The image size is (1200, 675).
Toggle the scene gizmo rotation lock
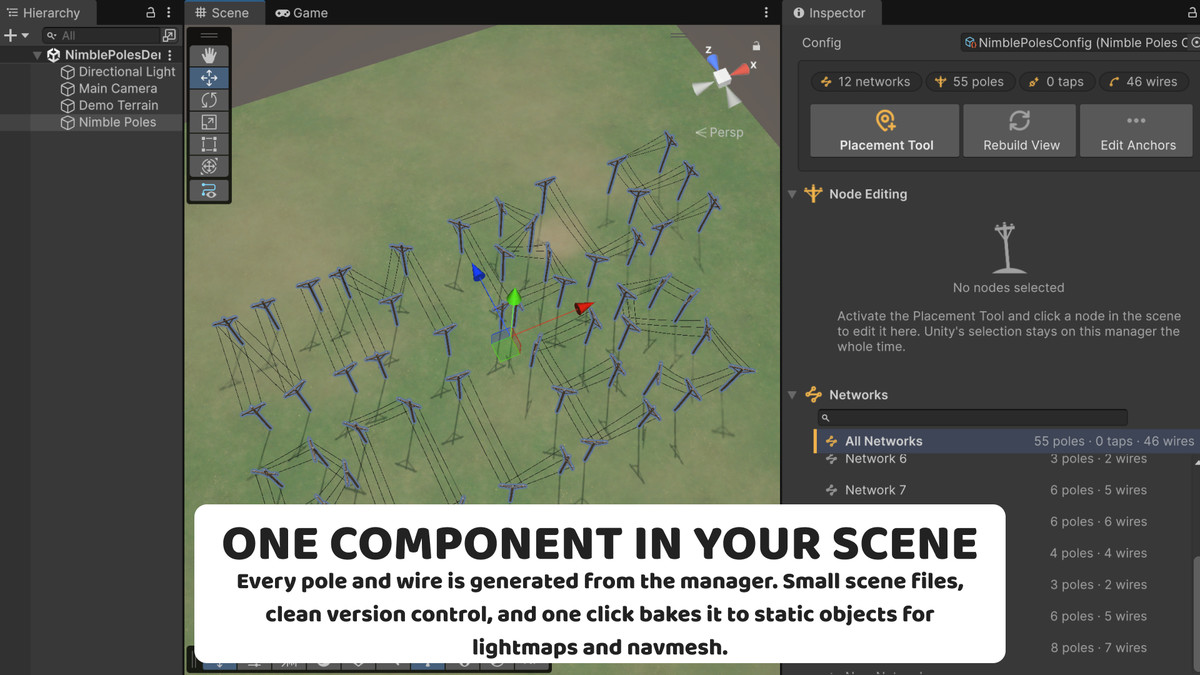(x=756, y=46)
